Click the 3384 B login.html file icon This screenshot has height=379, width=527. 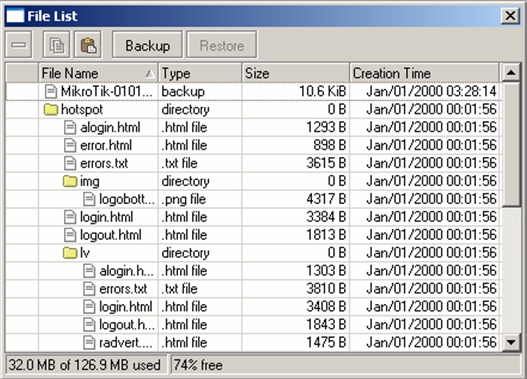tap(70, 217)
